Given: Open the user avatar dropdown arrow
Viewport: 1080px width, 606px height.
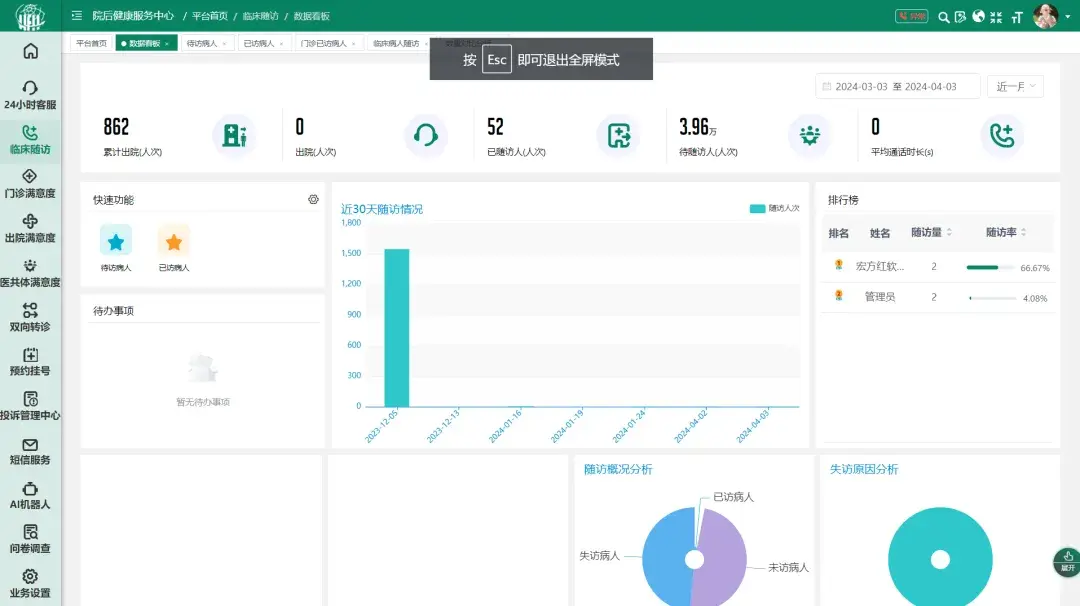Looking at the screenshot, I should coord(1068,17).
